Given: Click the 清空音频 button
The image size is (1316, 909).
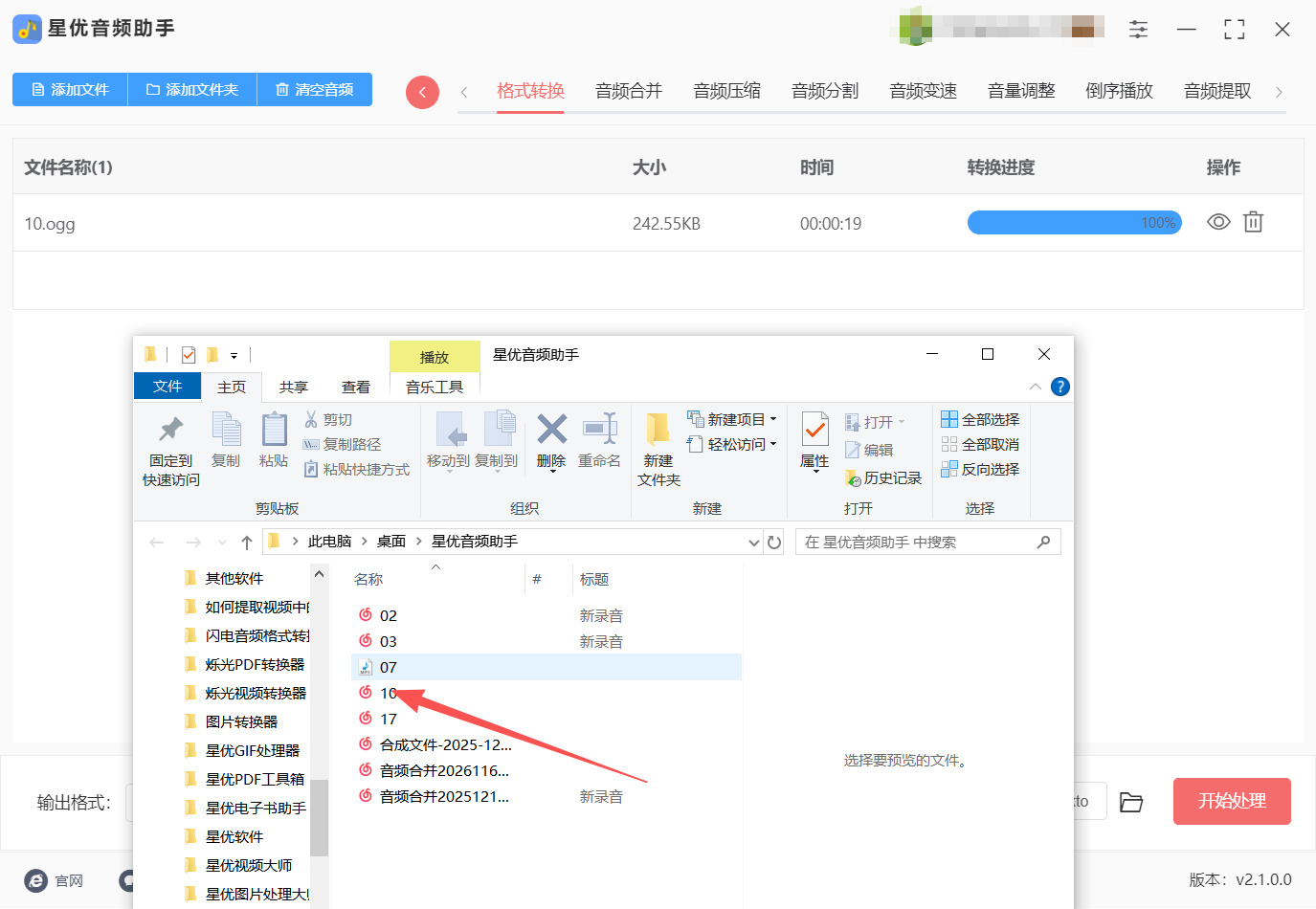Looking at the screenshot, I should (315, 89).
